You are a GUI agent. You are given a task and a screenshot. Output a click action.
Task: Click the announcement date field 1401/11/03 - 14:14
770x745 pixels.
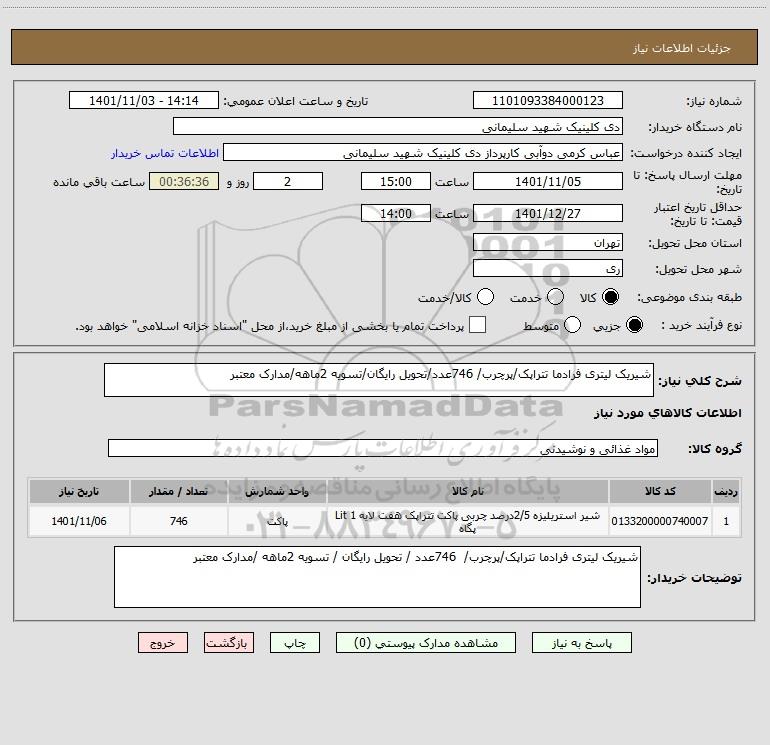point(144,101)
